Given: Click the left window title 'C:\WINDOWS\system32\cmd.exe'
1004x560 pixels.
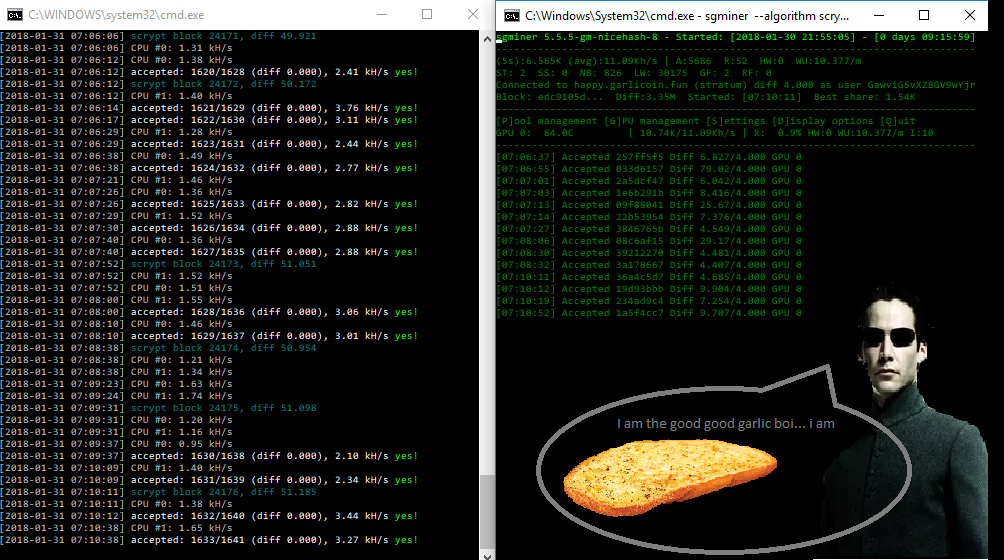Looking at the screenshot, I should point(117,15).
